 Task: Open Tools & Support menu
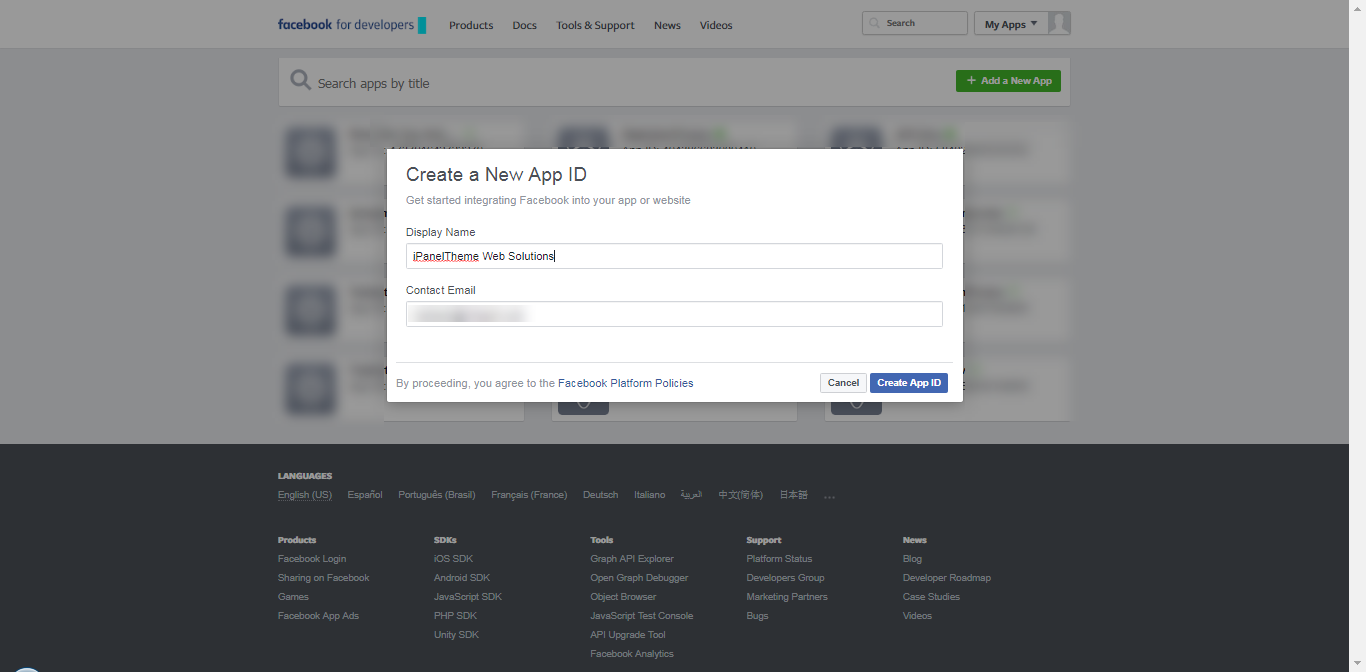coord(595,25)
